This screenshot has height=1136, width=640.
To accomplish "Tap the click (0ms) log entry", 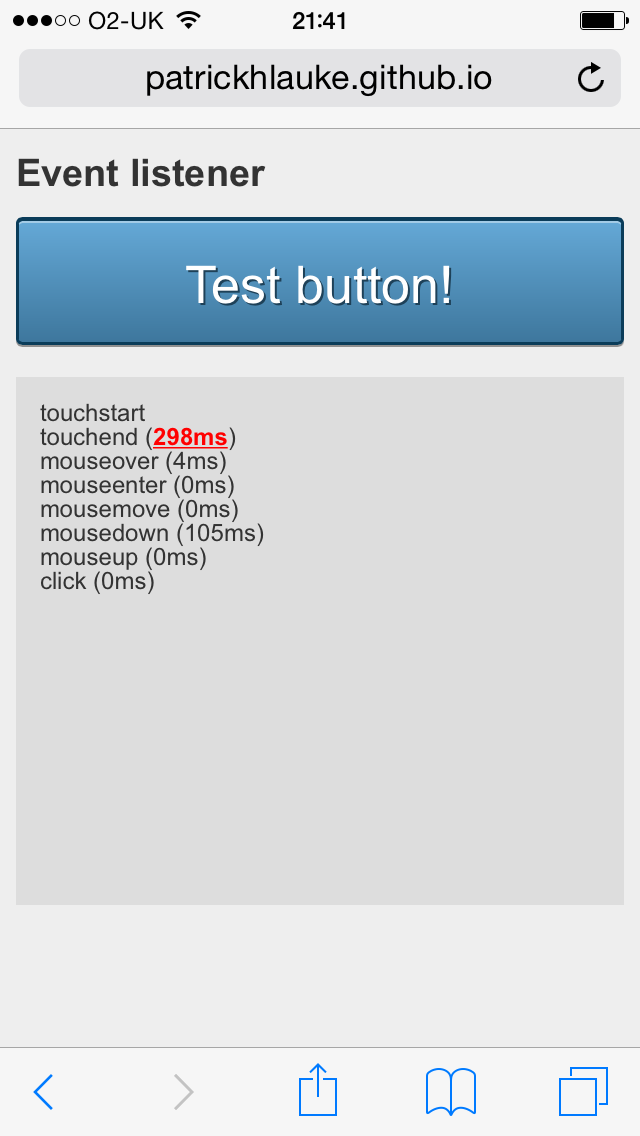I will [x=97, y=581].
